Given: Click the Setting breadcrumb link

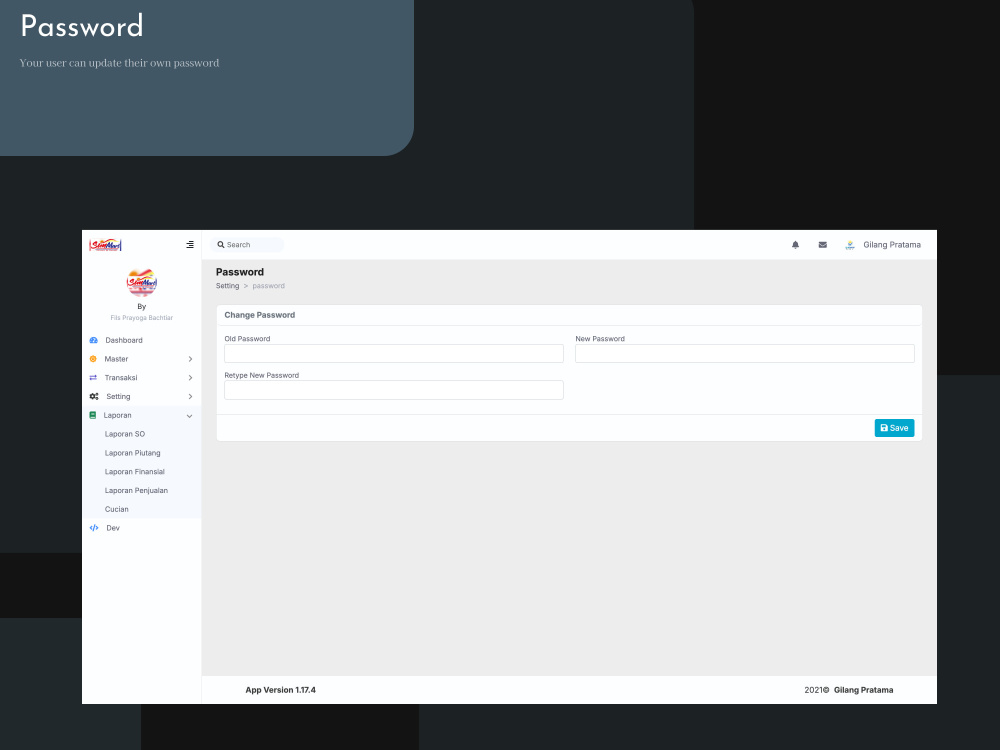Looking at the screenshot, I should click(227, 286).
